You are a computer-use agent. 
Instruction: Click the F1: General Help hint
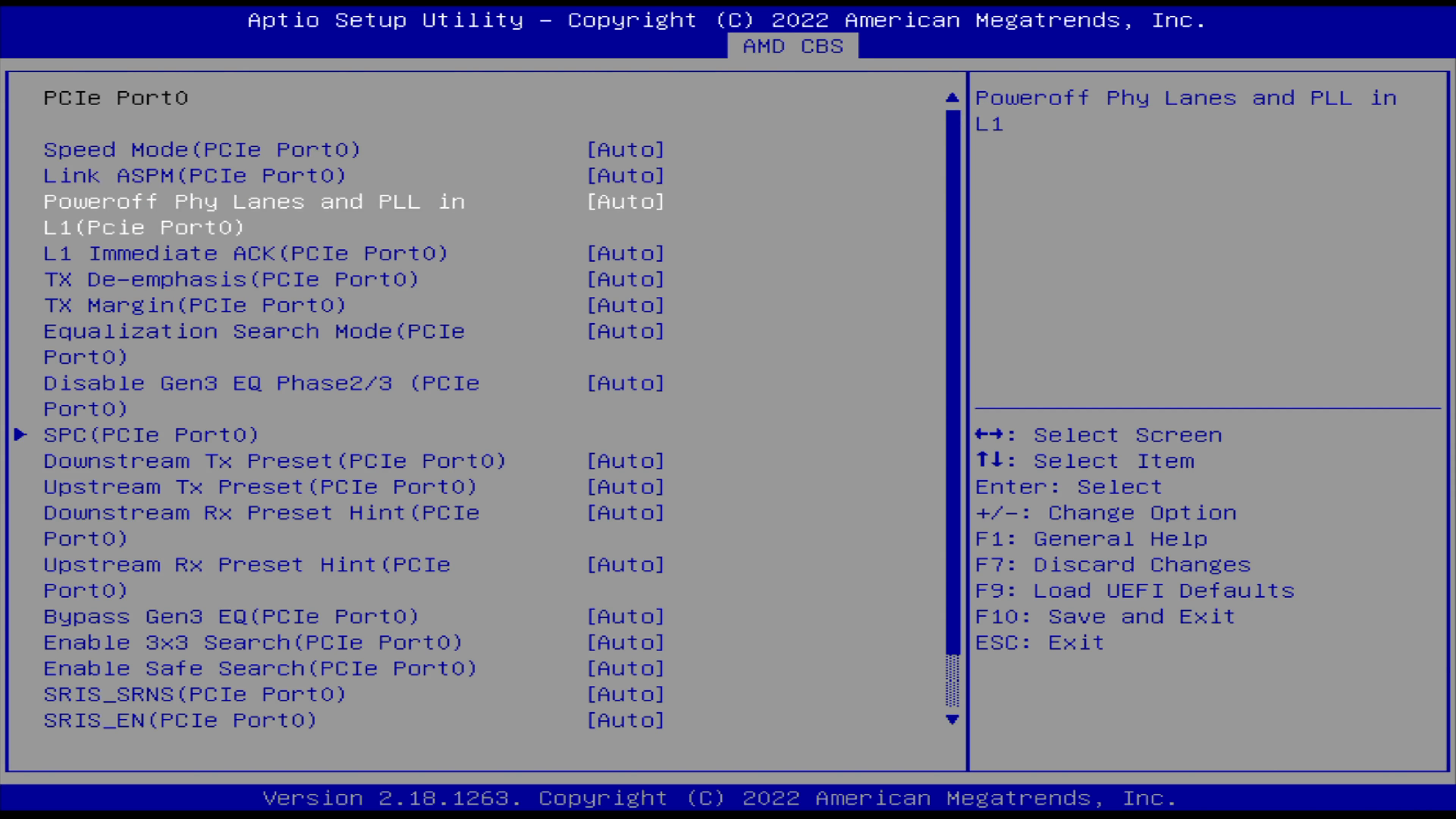click(x=1092, y=539)
